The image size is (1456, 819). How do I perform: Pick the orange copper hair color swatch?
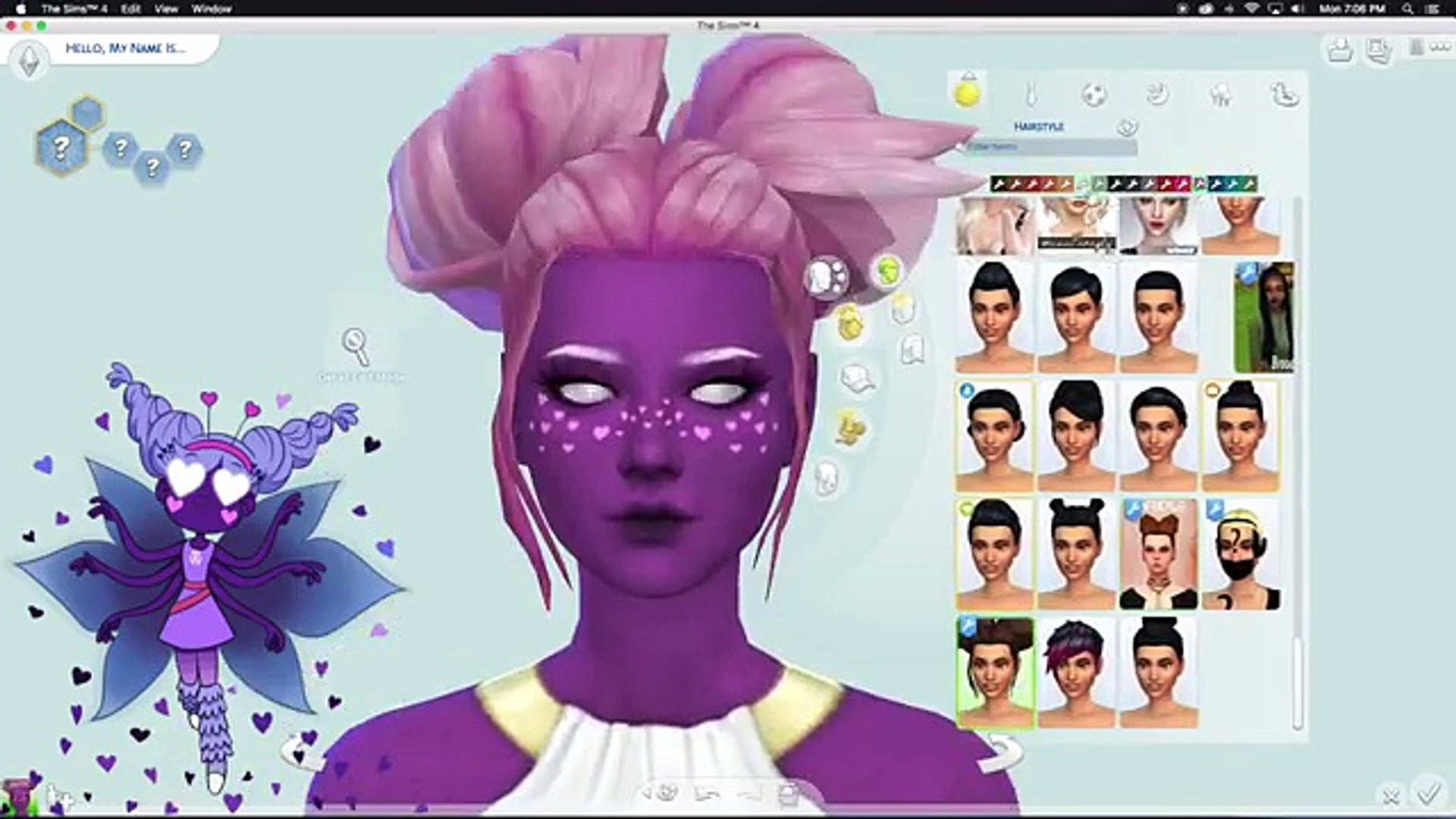click(1065, 184)
